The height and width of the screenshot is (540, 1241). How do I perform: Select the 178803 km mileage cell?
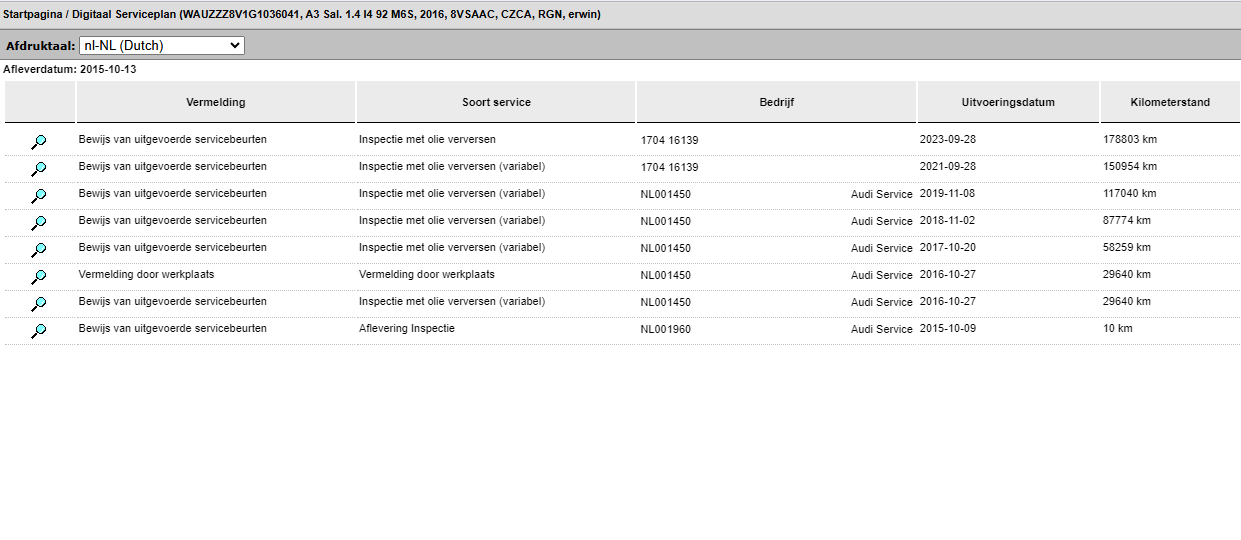pyautogui.click(x=1129, y=140)
